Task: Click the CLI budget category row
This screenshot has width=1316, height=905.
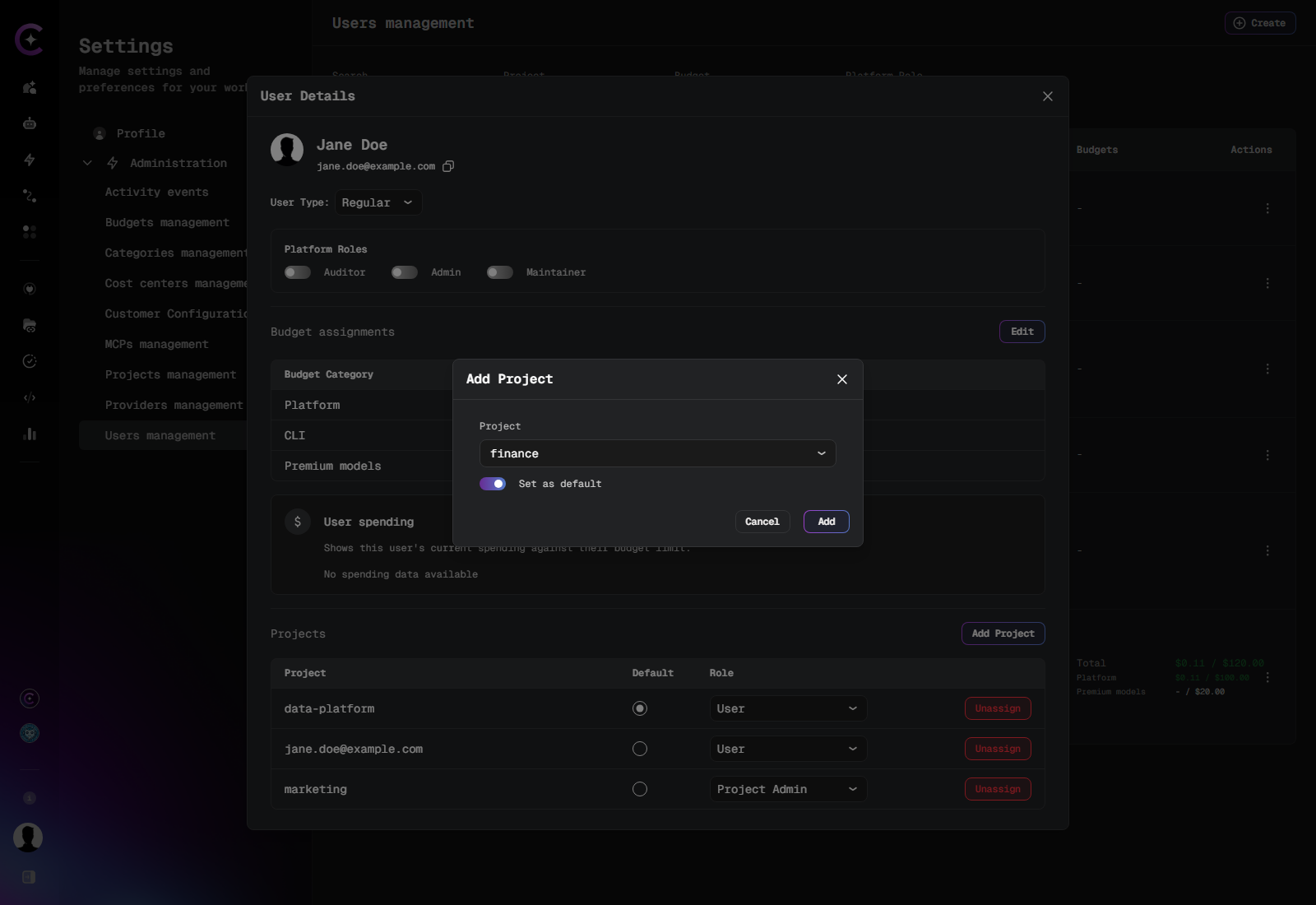Action: (362, 435)
